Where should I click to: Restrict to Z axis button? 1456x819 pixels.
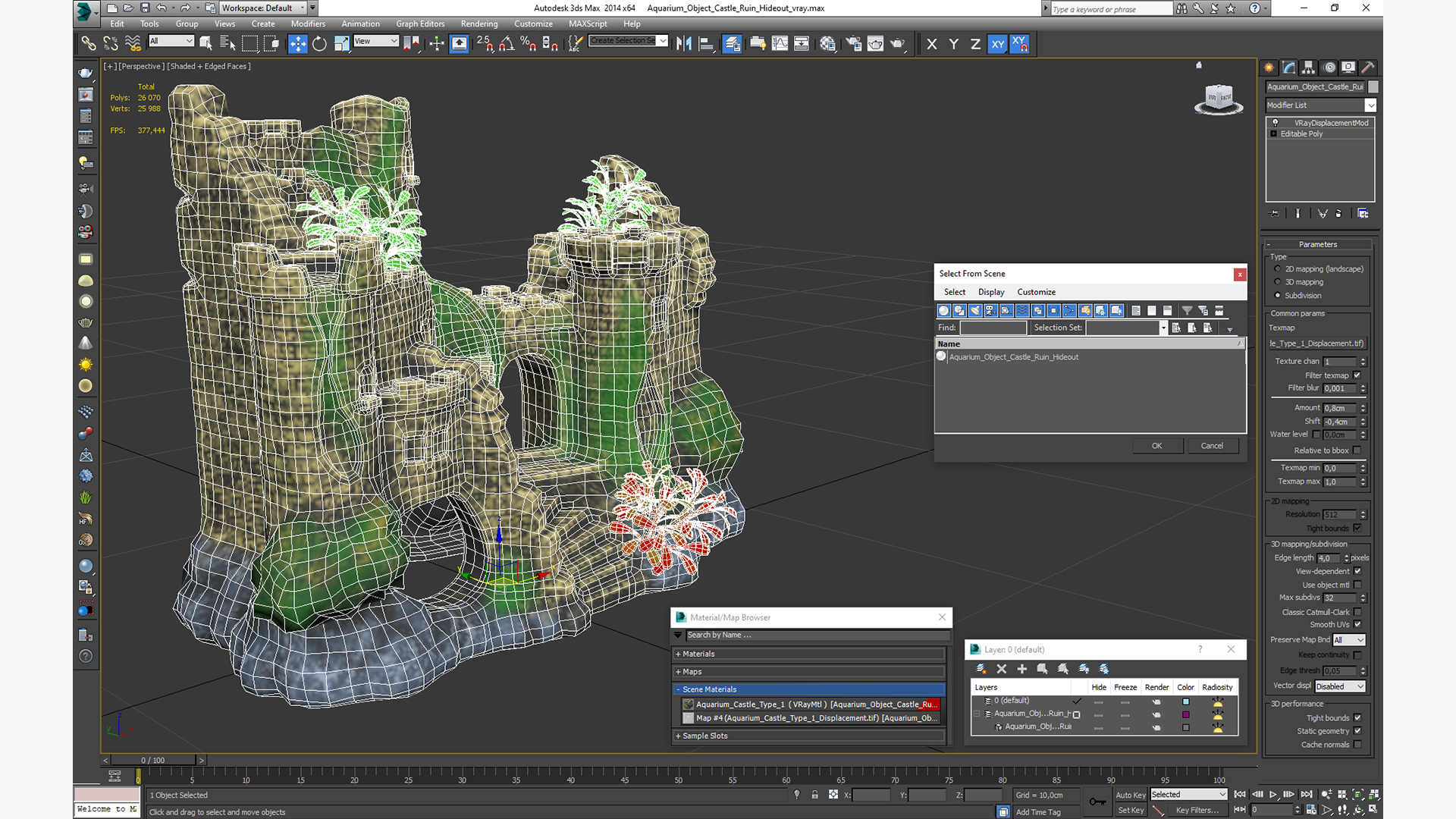(x=975, y=44)
